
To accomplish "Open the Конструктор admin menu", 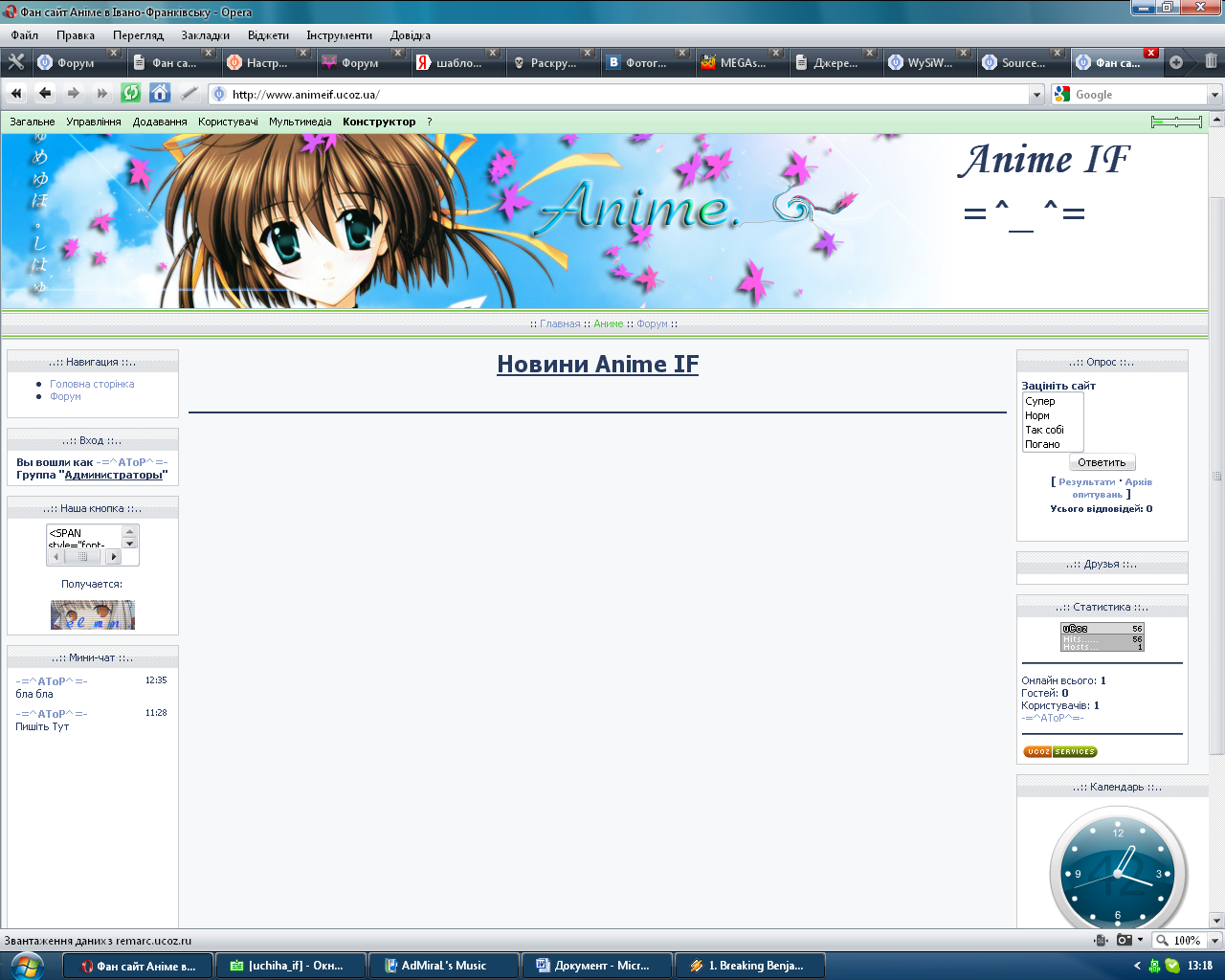I will 379,122.
